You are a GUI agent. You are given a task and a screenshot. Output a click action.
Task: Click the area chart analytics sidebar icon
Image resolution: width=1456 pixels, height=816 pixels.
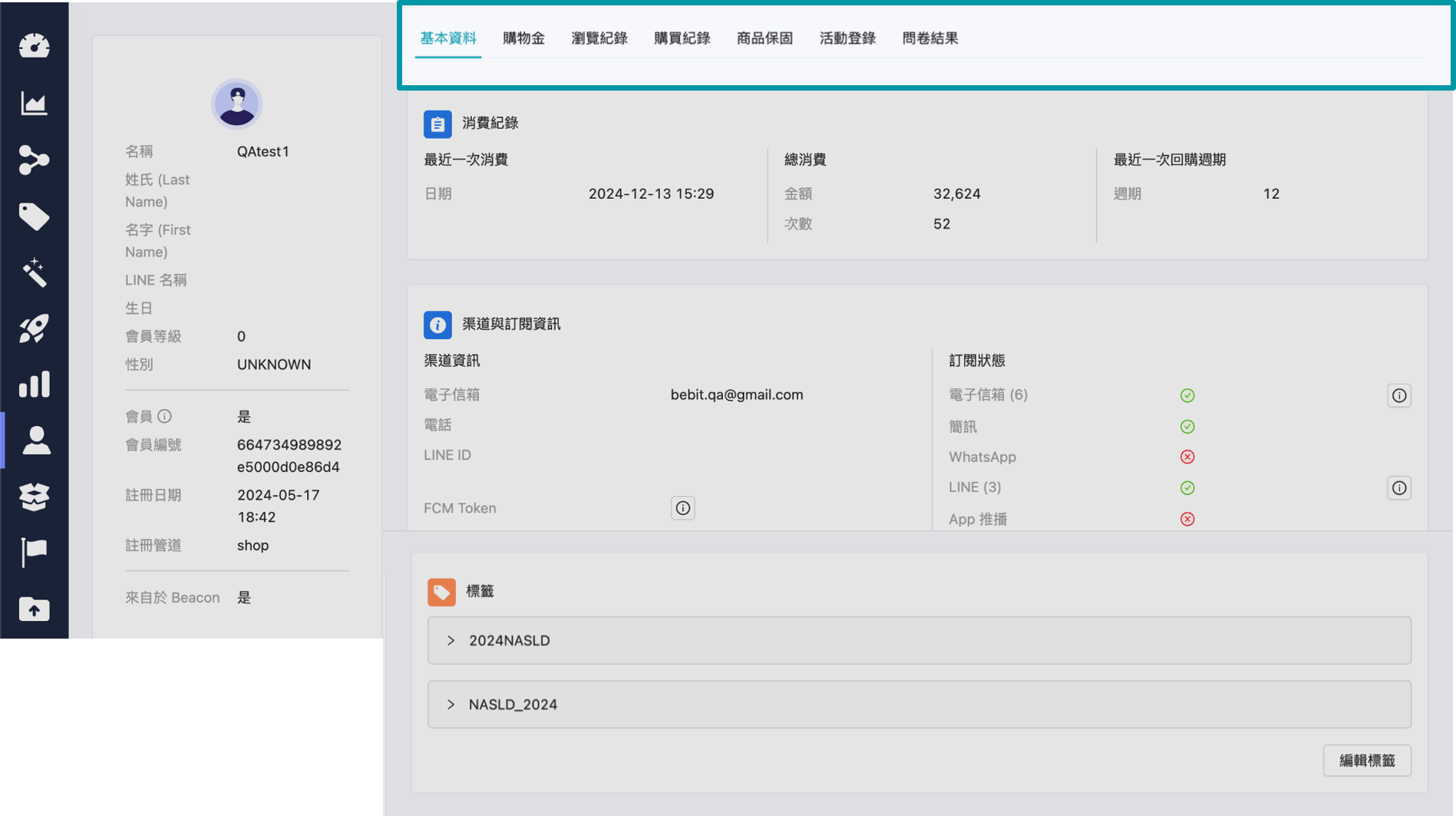pos(34,104)
